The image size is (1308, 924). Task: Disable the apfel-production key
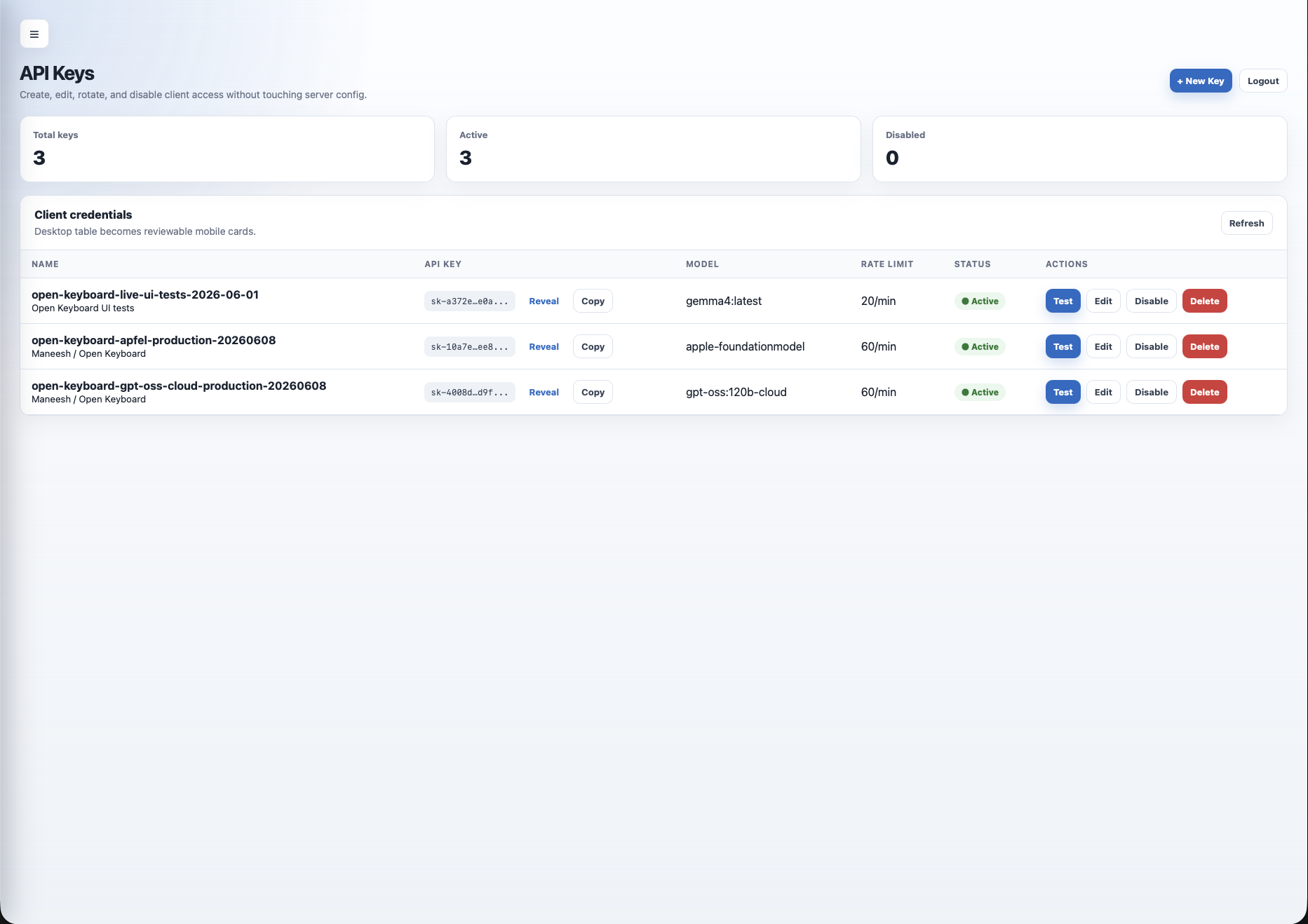click(x=1151, y=346)
